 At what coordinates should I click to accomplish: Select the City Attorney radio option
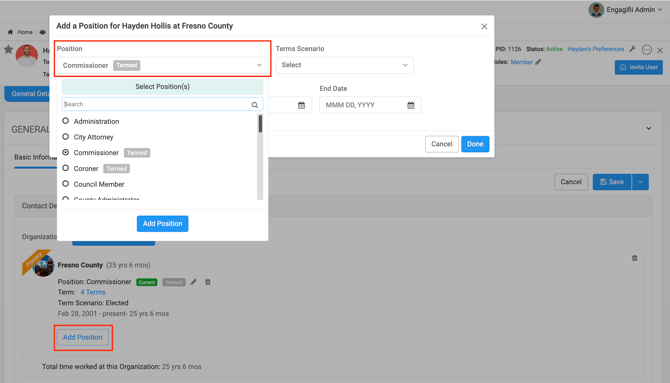click(x=65, y=137)
